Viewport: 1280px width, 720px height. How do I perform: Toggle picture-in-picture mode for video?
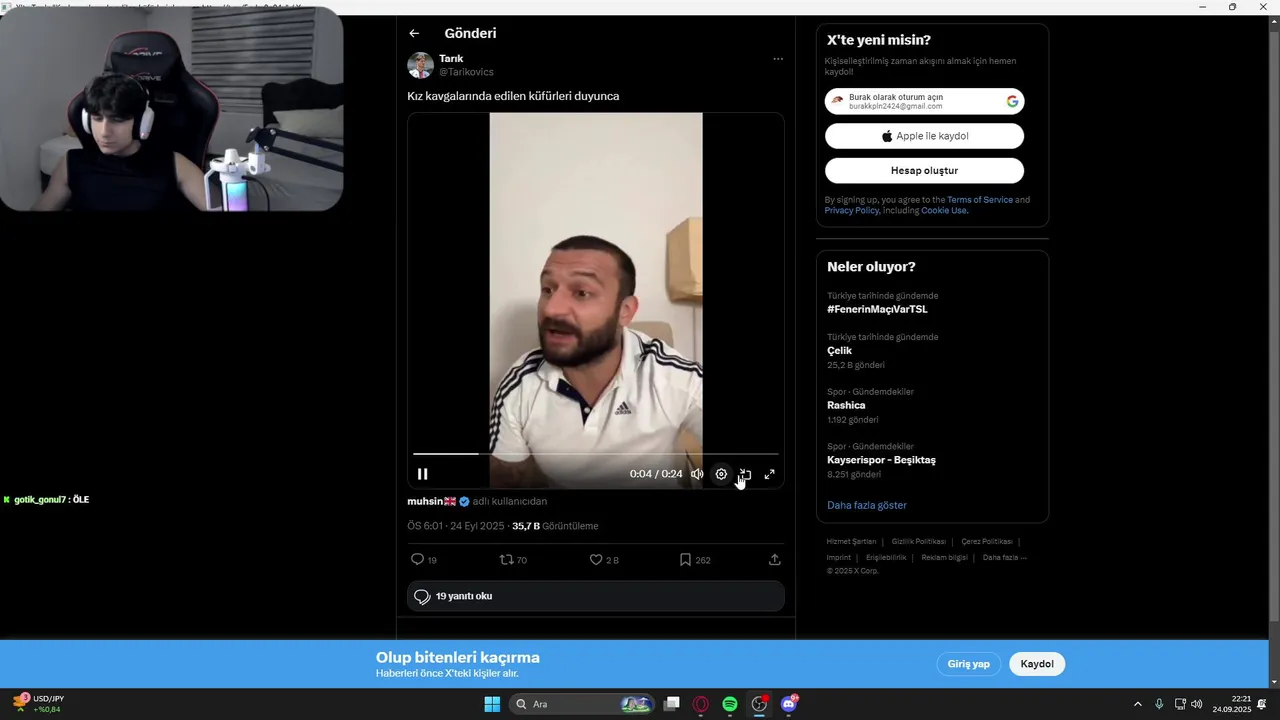click(745, 474)
